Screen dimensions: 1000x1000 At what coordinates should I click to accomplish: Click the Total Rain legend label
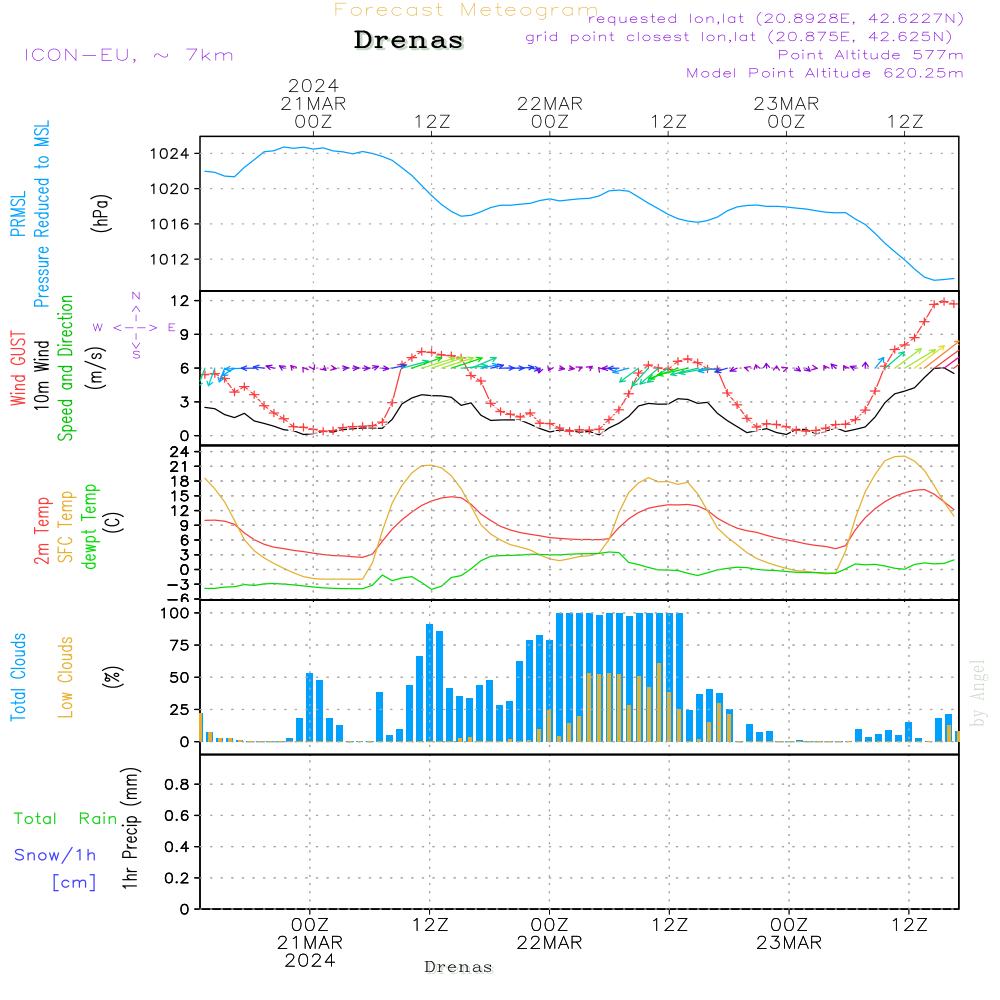coord(66,818)
